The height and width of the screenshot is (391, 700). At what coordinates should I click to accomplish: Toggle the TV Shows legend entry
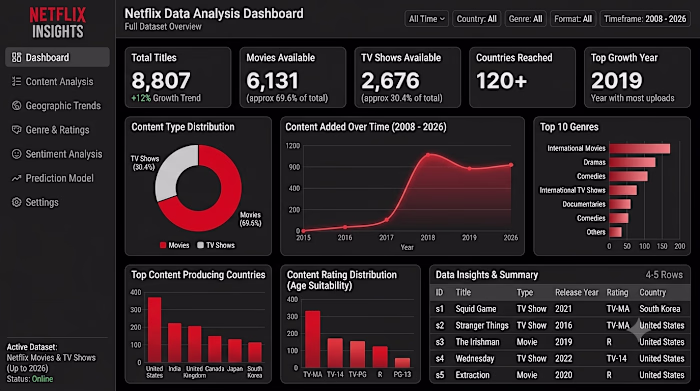pos(216,245)
